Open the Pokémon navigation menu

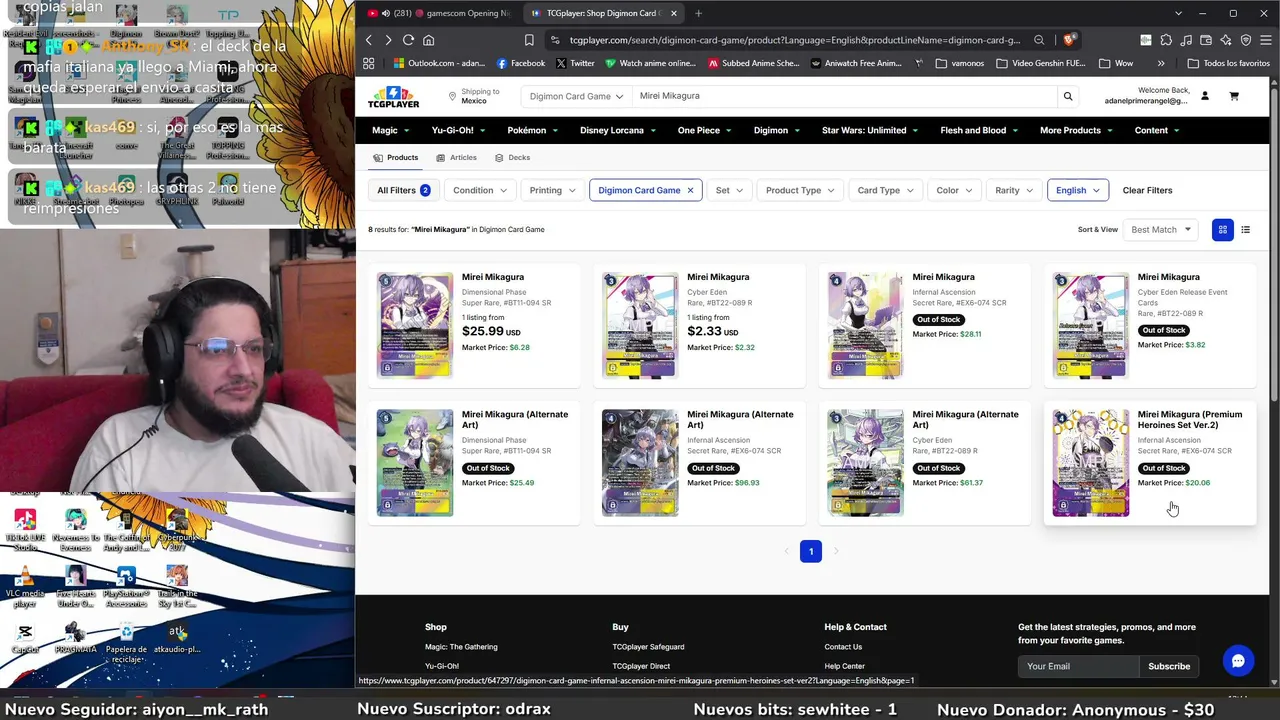[x=532, y=130]
